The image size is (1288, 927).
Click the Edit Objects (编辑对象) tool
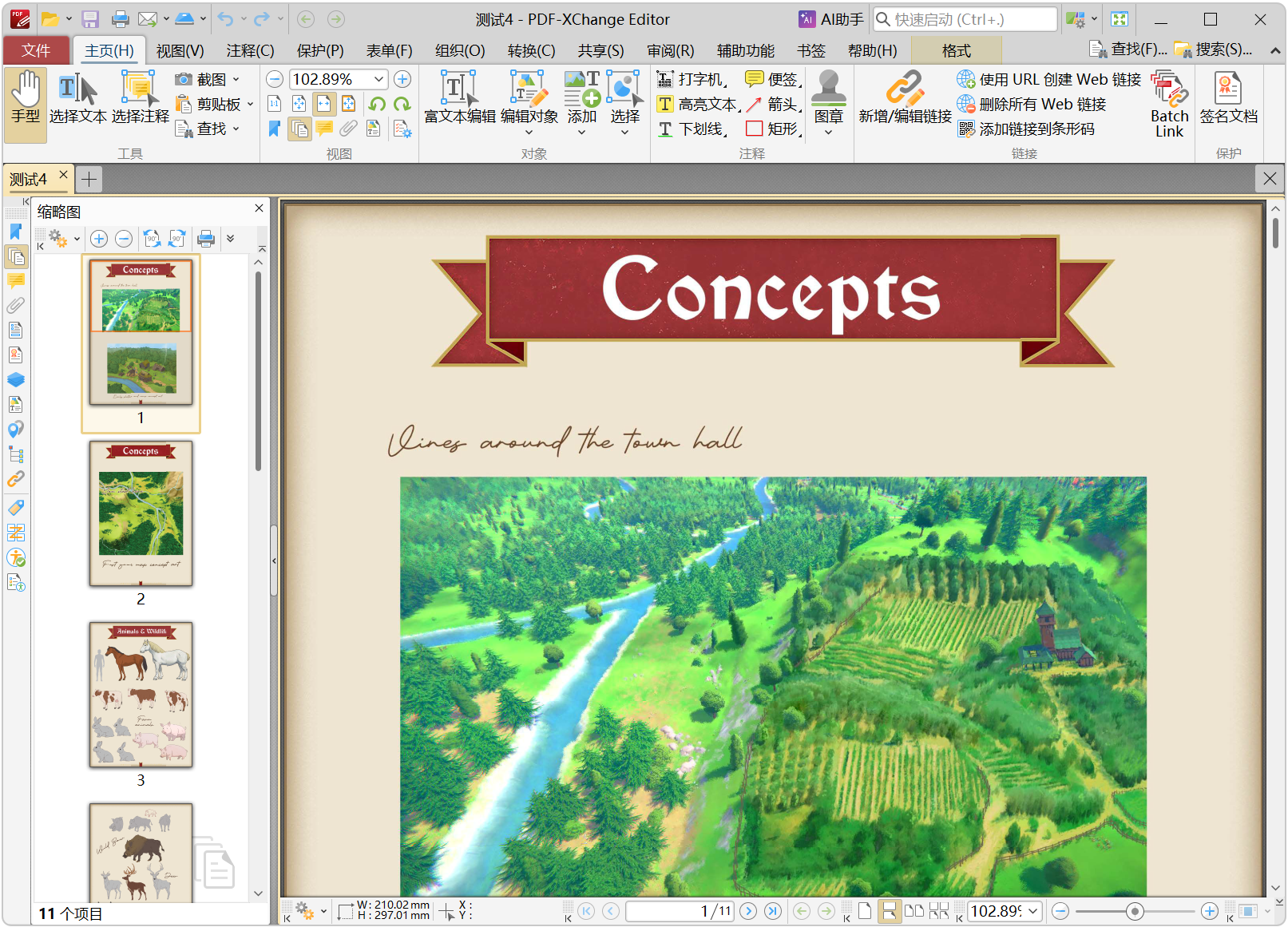pyautogui.click(x=529, y=97)
